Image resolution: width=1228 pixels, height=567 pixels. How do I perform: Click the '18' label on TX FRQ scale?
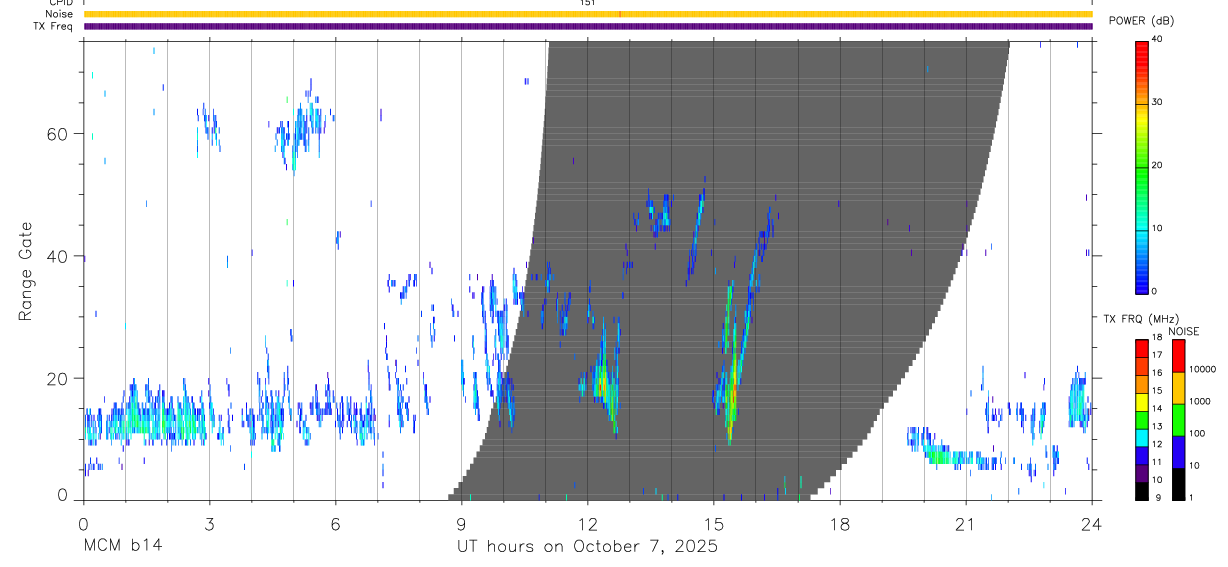pyautogui.click(x=1157, y=337)
